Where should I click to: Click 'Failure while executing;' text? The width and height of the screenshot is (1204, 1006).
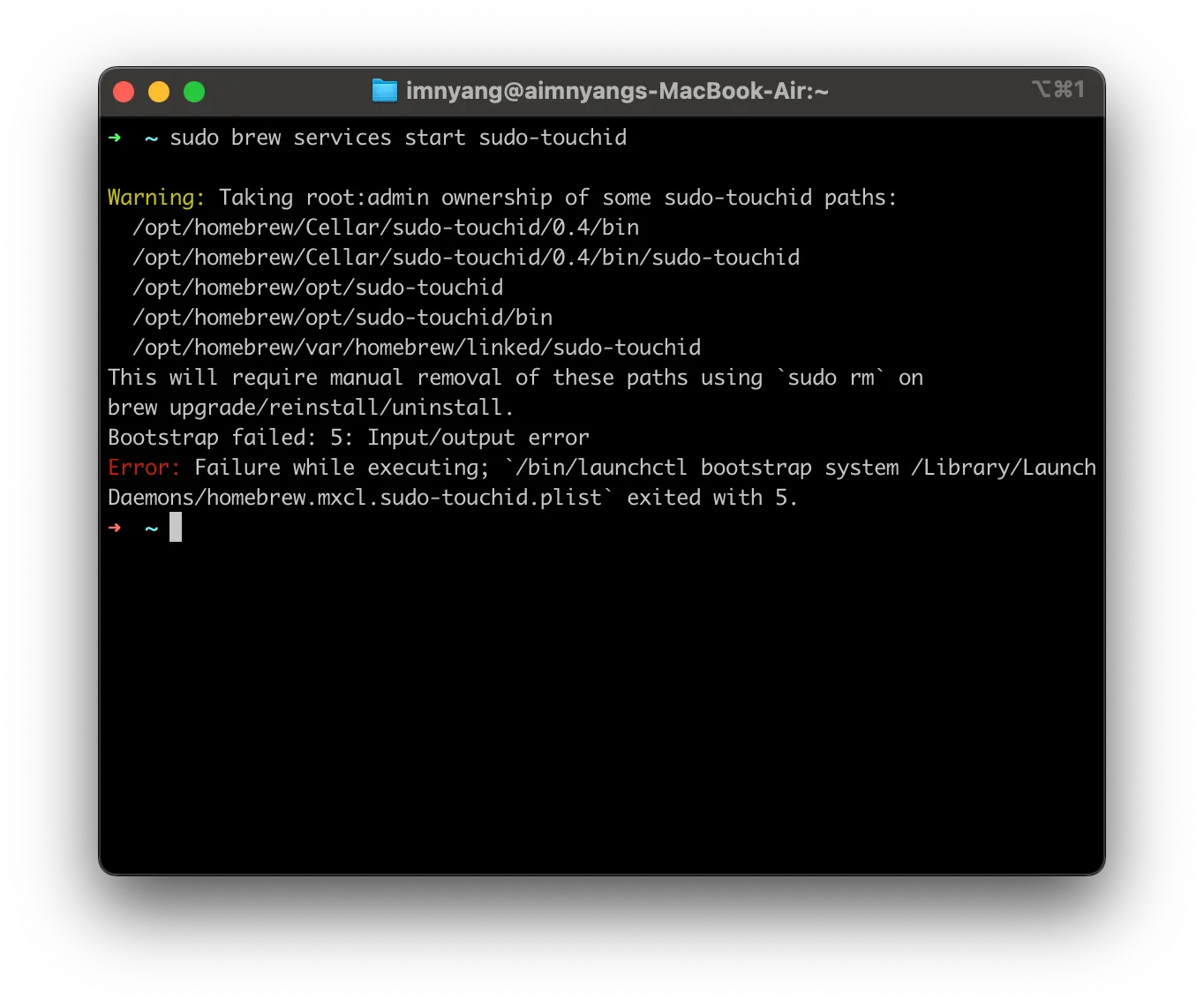pyautogui.click(x=342, y=468)
